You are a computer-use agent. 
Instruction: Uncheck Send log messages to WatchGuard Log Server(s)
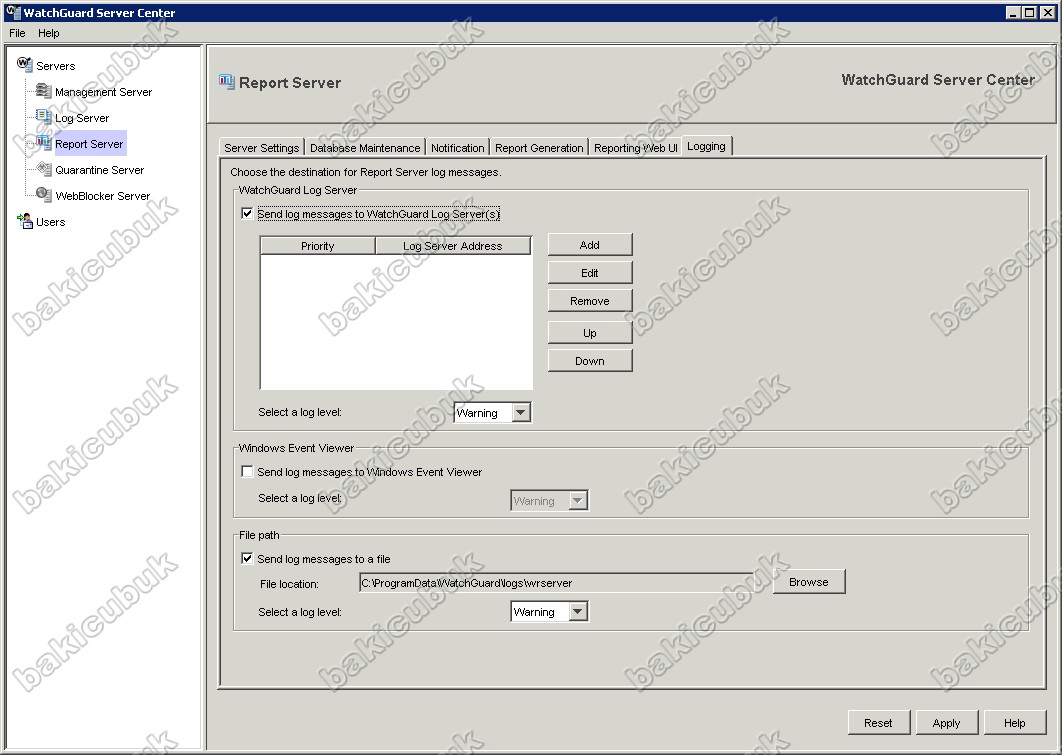(247, 214)
